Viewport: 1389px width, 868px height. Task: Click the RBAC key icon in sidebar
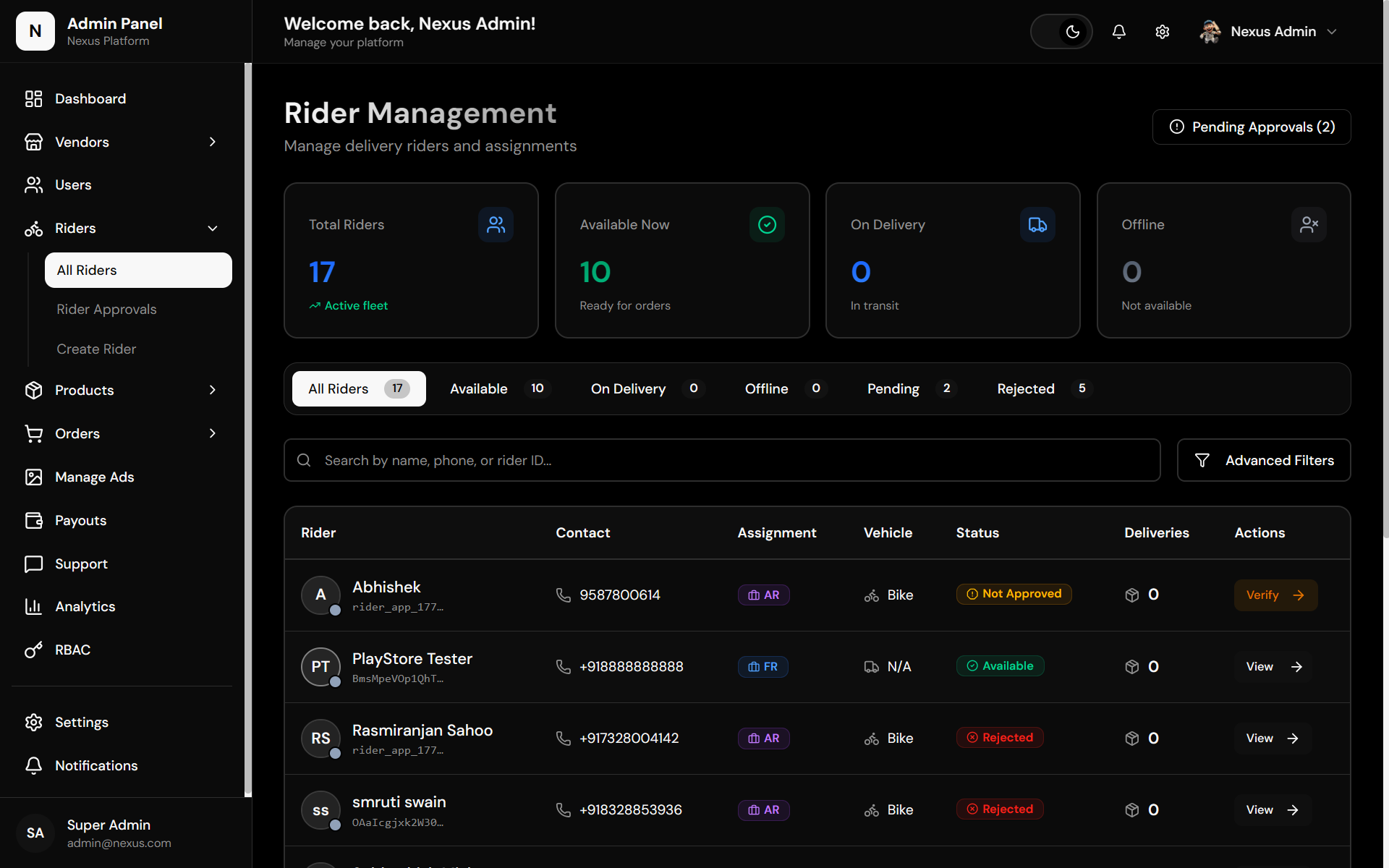[33, 650]
